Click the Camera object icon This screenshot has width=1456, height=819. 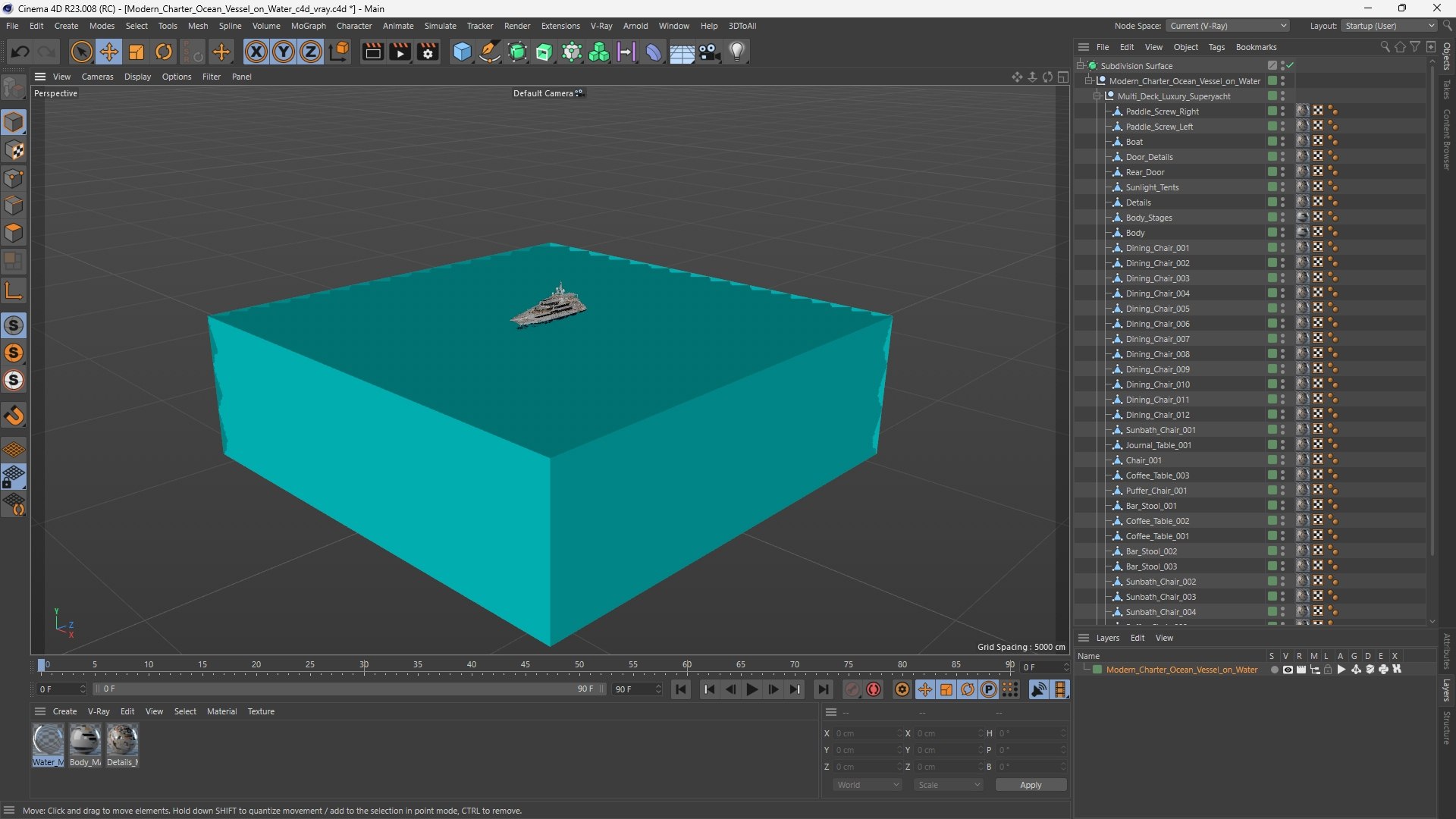709,52
